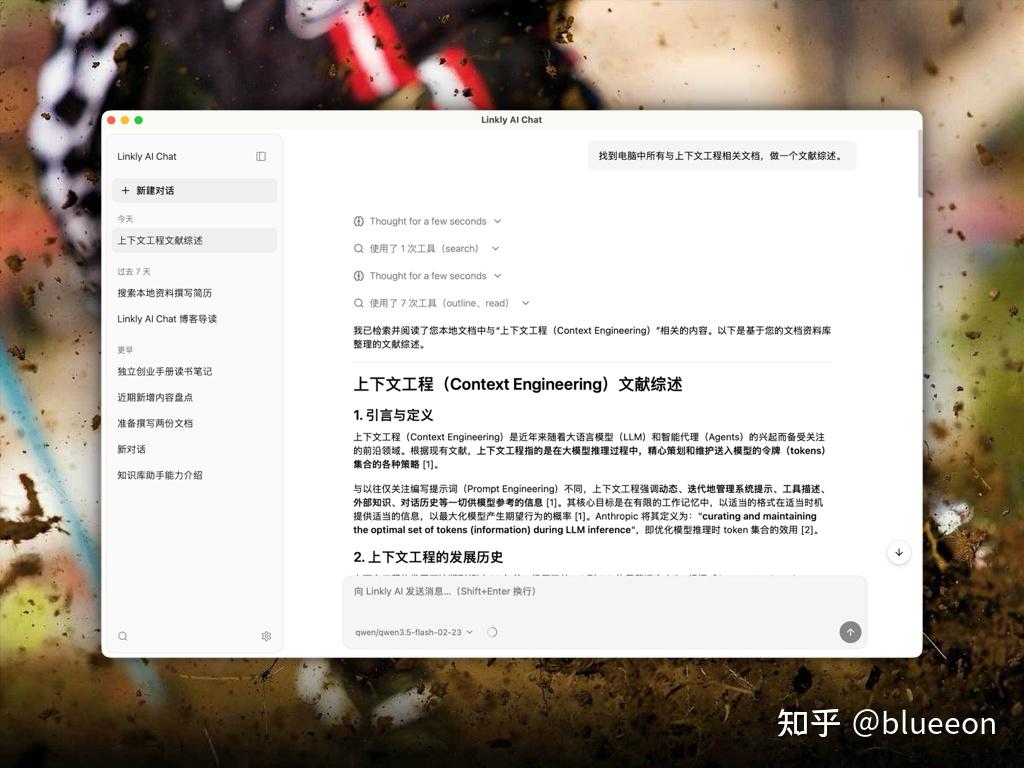Open the 上下文工程文献综述 conversation
Screen dimensions: 1024x768
(195, 240)
